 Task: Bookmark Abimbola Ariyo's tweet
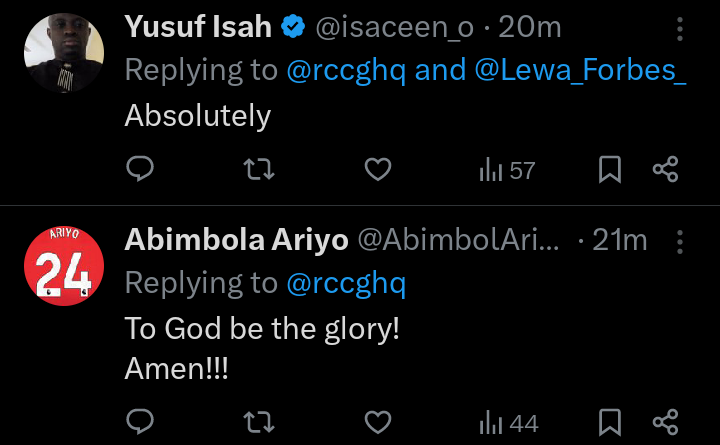click(x=610, y=422)
